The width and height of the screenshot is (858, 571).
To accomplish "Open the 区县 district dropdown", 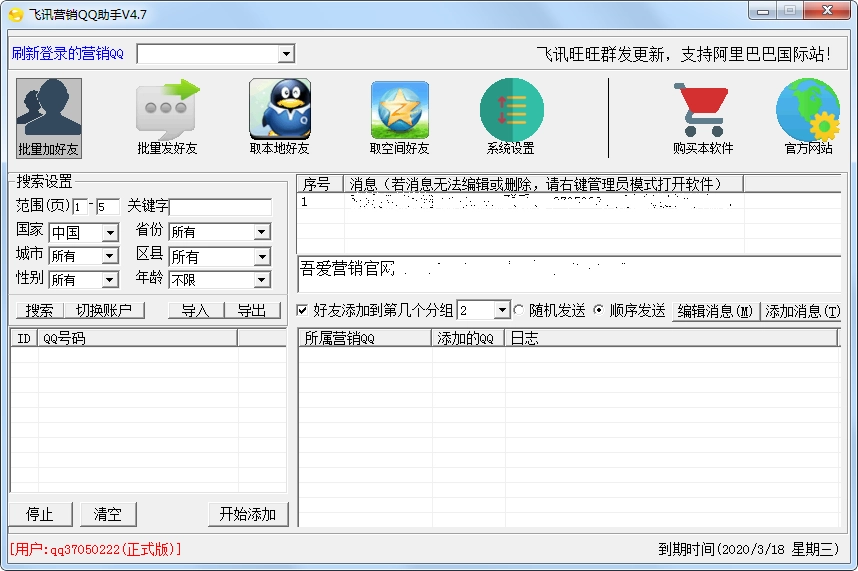I will [262, 257].
